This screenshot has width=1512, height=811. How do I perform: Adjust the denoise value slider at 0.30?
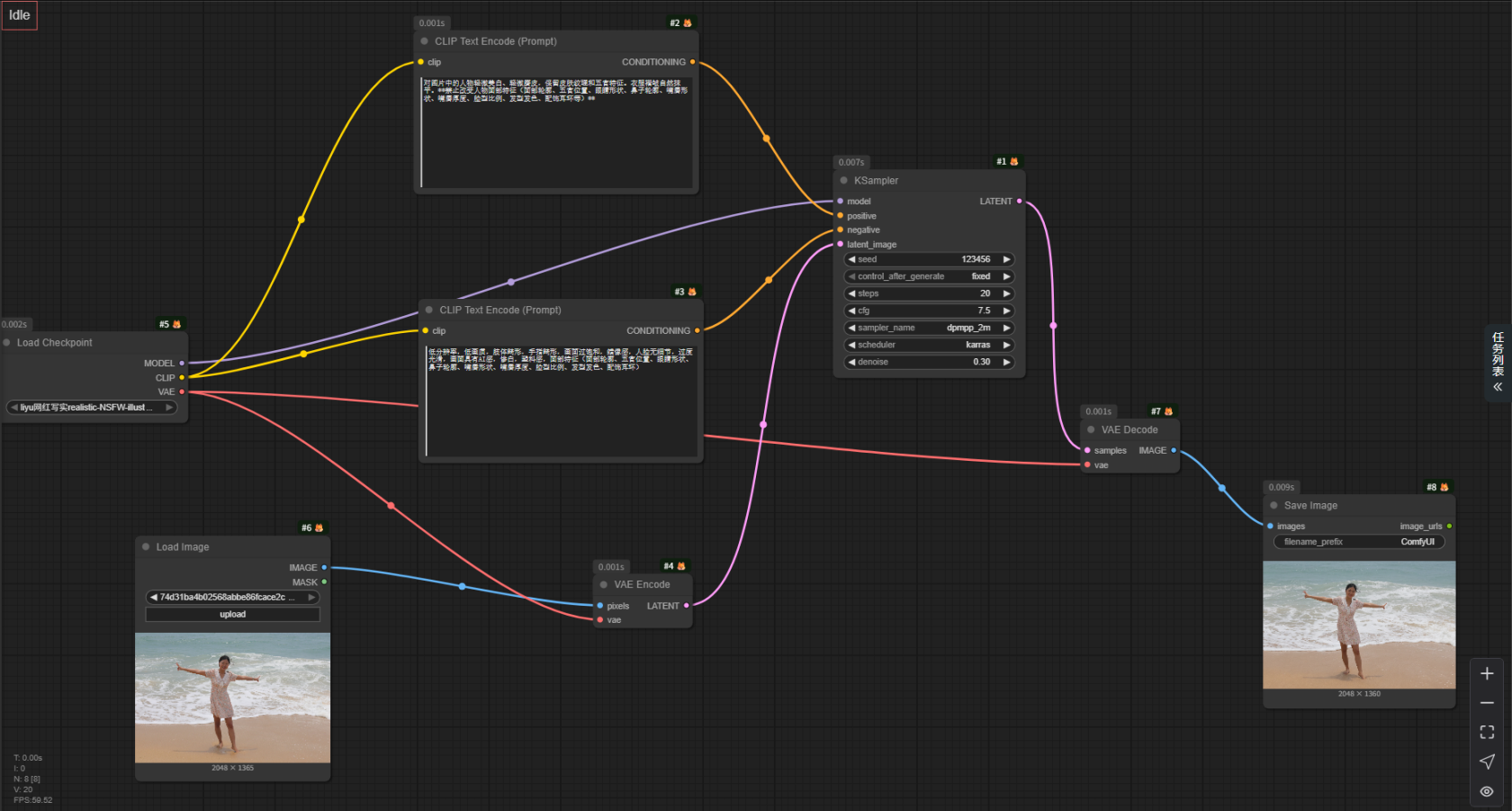tap(929, 362)
